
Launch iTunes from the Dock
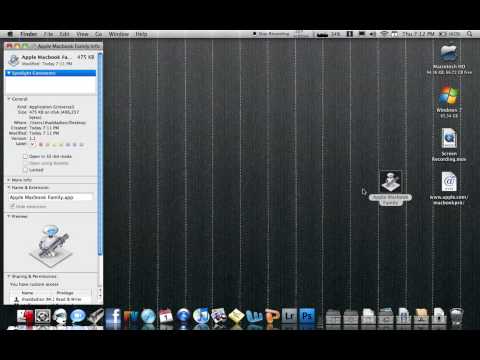(201, 316)
